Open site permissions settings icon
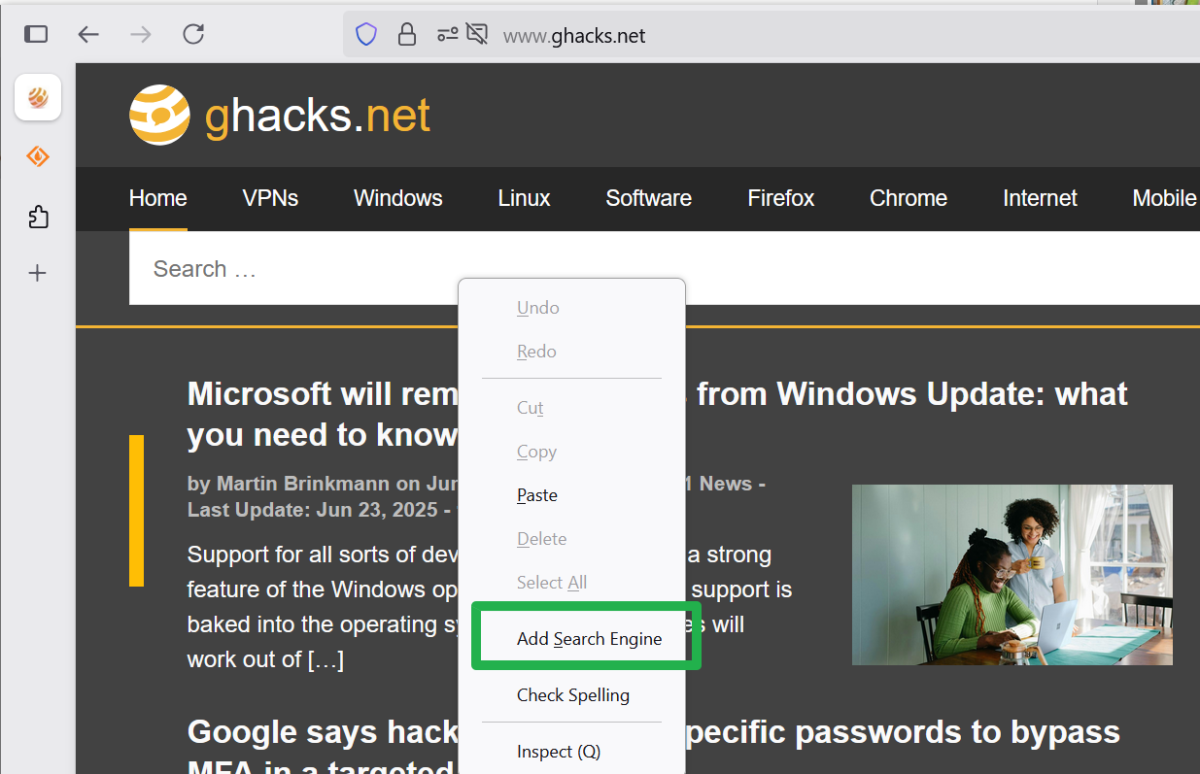 447,35
